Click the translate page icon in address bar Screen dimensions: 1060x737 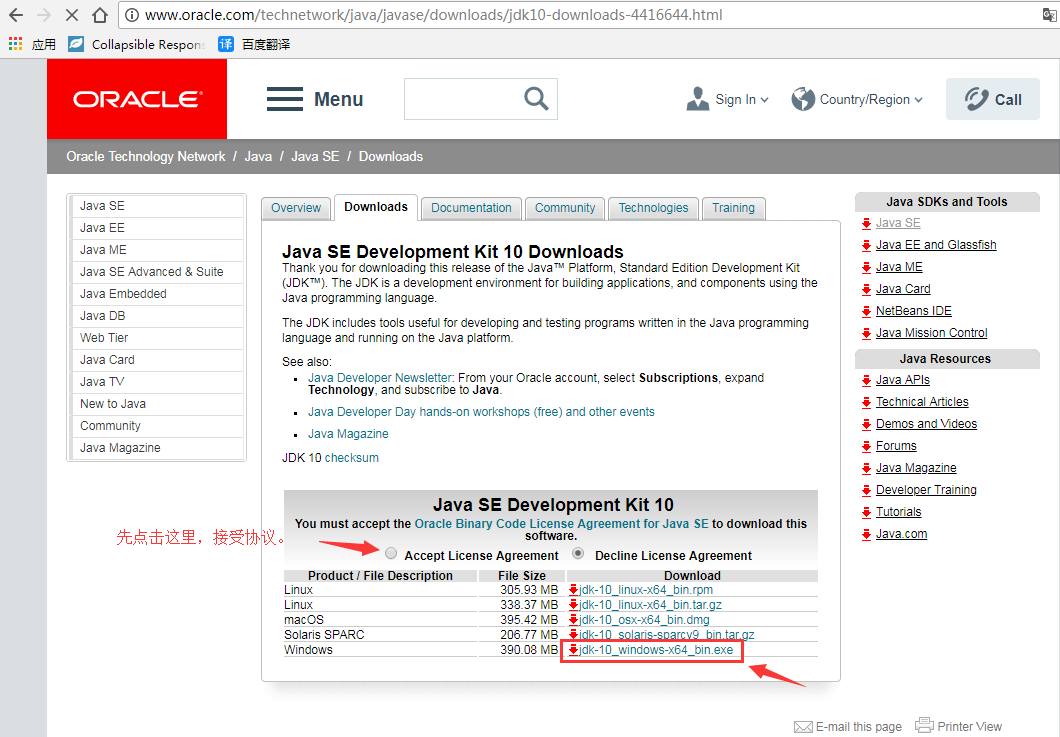[x=1050, y=15]
